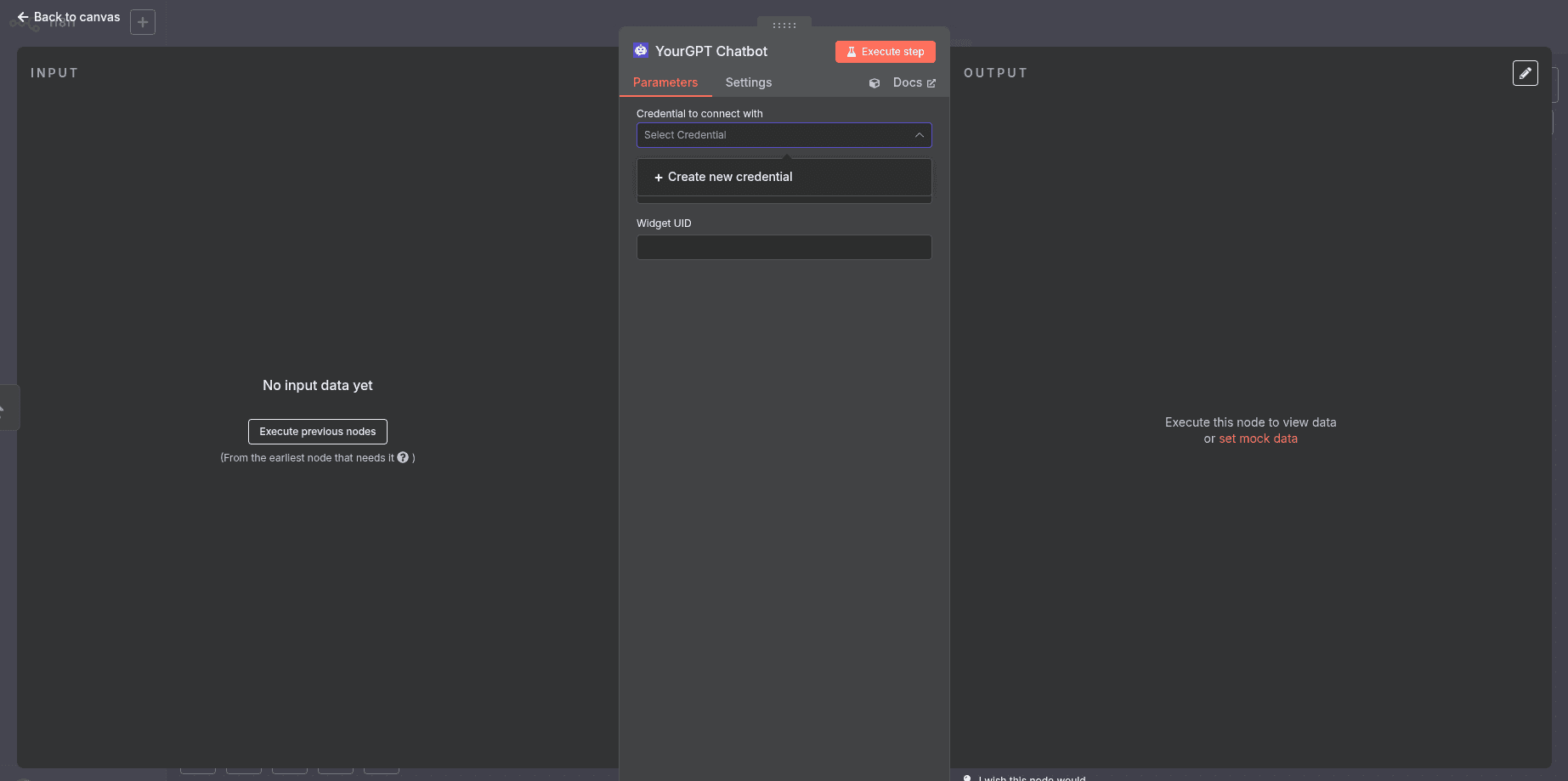Click the cube icon next to Docs
This screenshot has height=781, width=1568.
pyautogui.click(x=875, y=83)
